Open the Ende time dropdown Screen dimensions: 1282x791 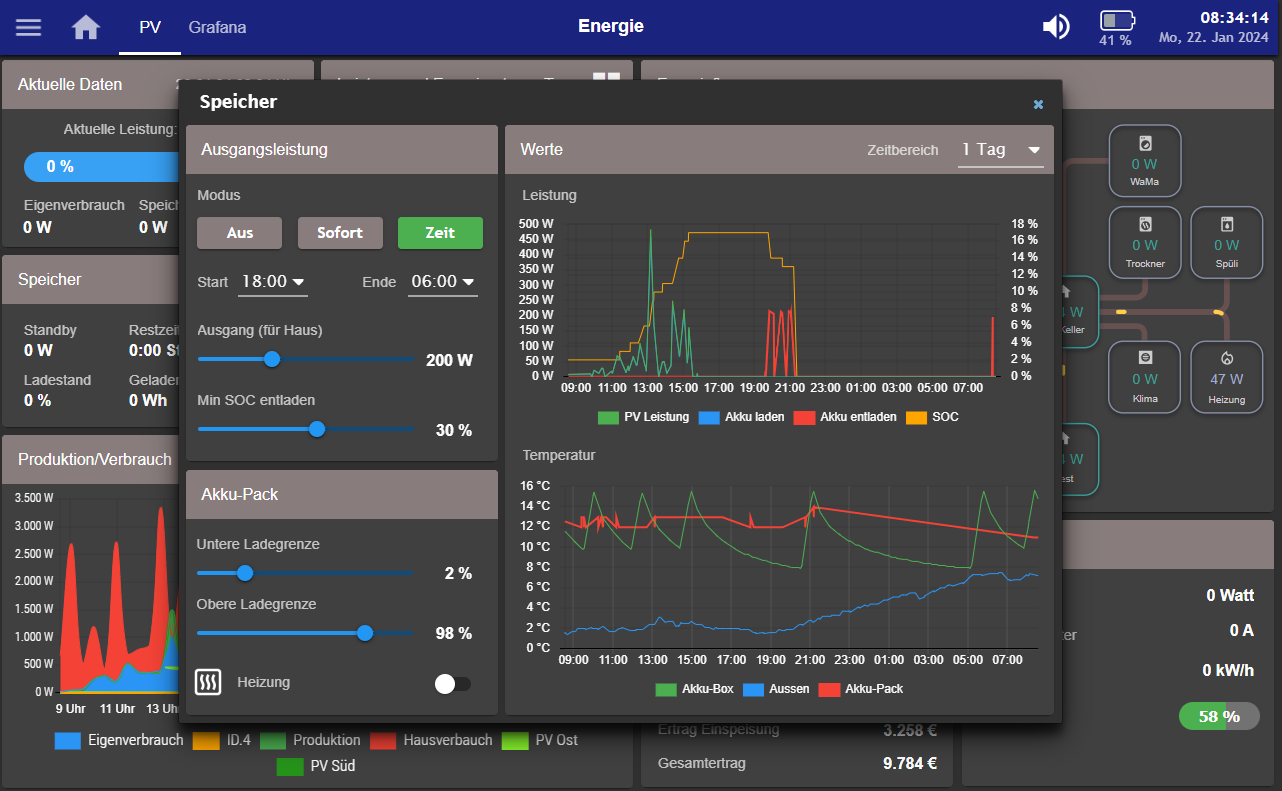(x=442, y=283)
